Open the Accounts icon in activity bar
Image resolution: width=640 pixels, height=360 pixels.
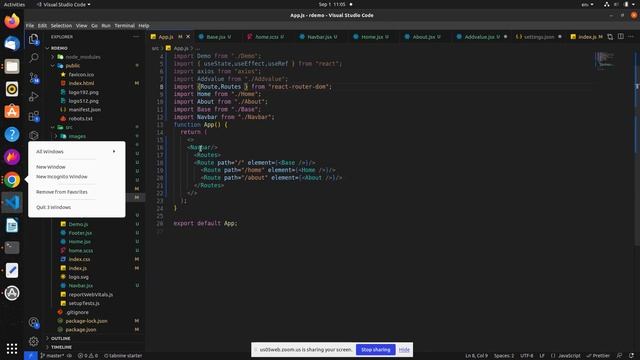tap(34, 322)
